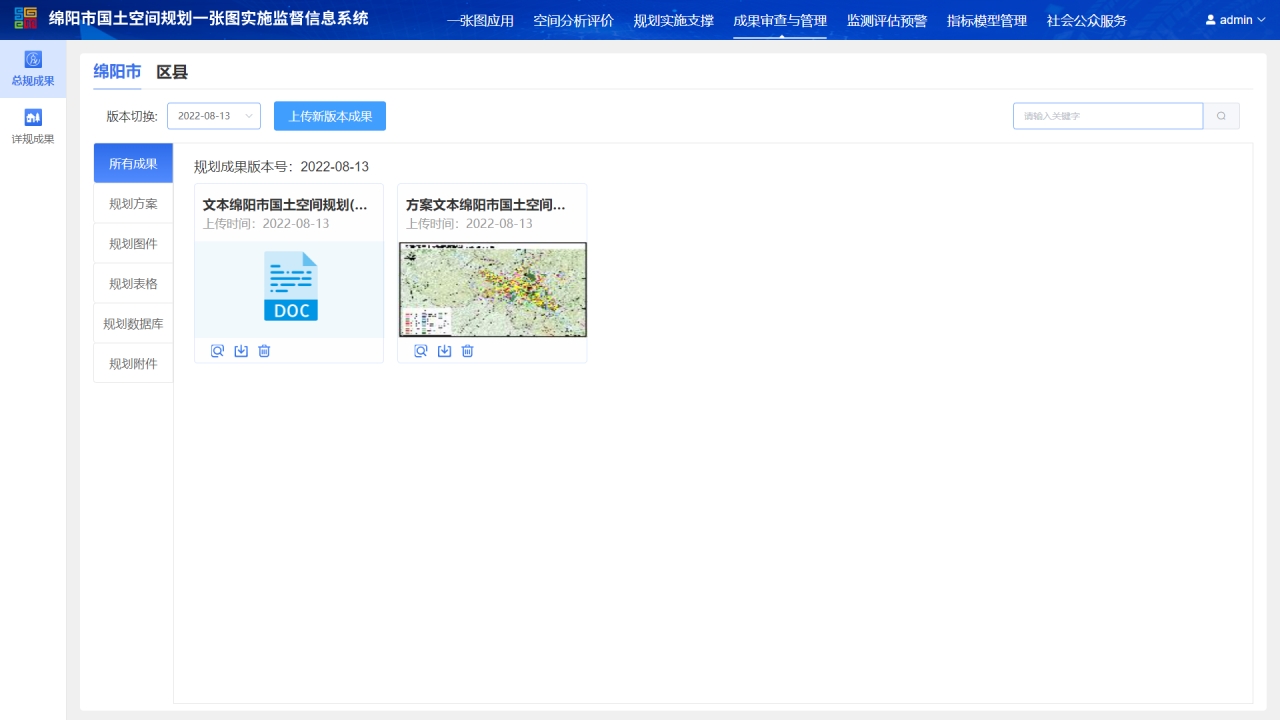Viewport: 1280px width, 720px height.
Task: Download the 文本绵阳市国土空间规划 document
Action: (241, 351)
